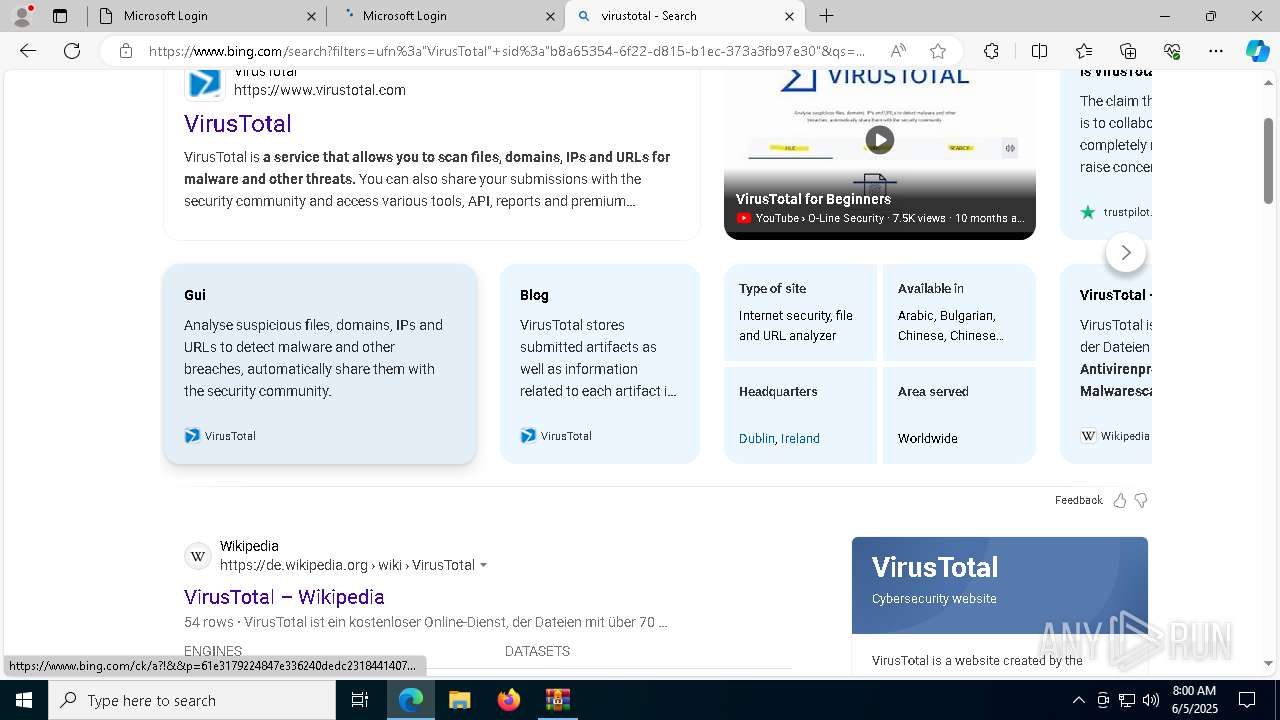Open the clock showing 8:00 AM
1280x720 pixels.
tap(1194, 700)
